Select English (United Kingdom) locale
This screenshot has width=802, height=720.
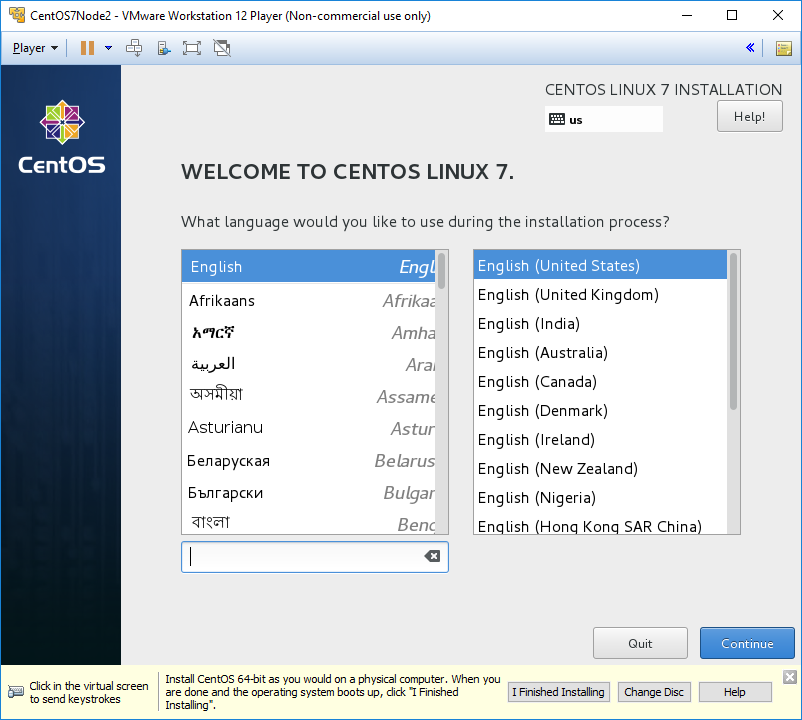pyautogui.click(x=567, y=295)
